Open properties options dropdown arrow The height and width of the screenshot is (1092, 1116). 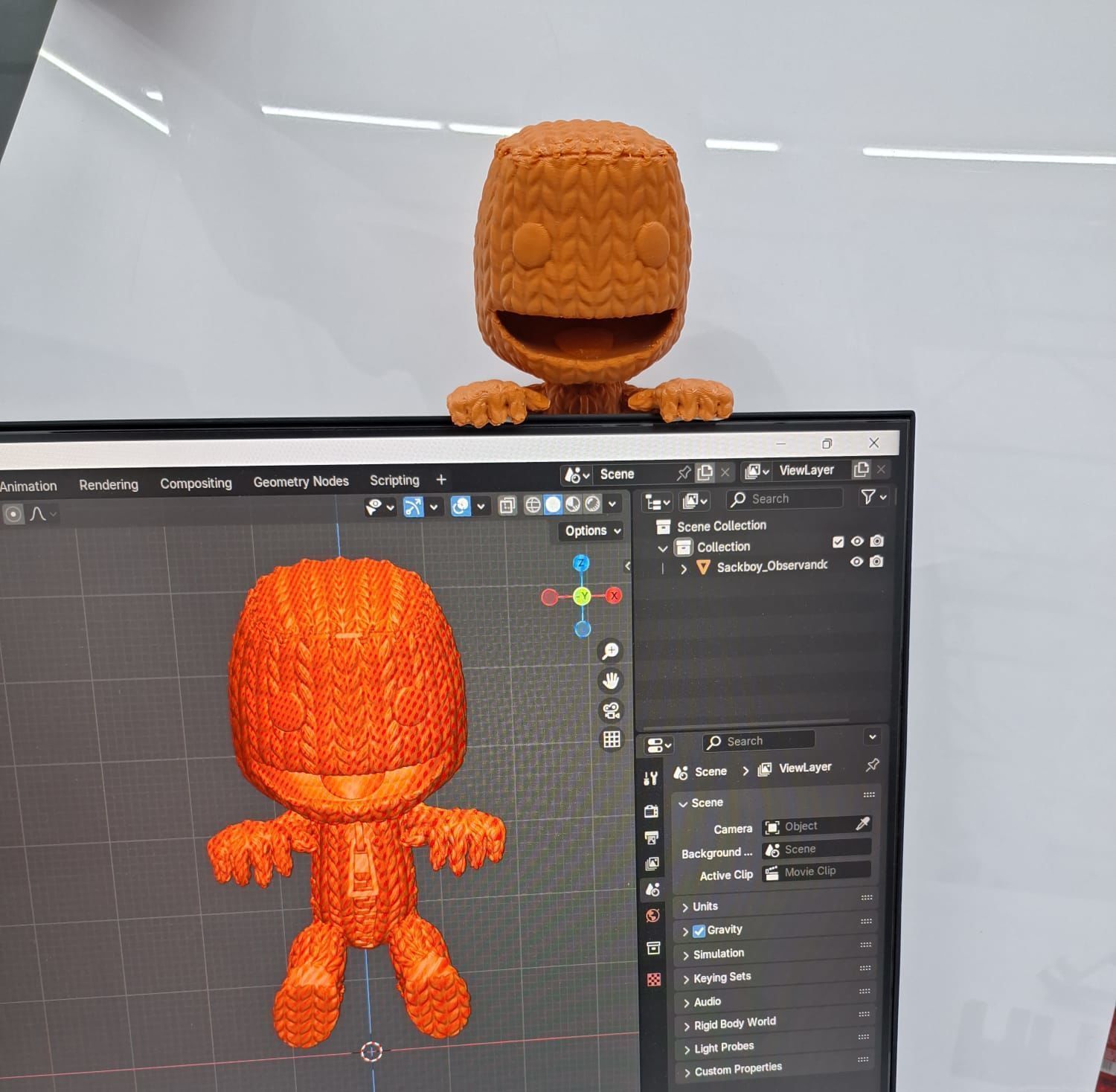click(x=873, y=737)
